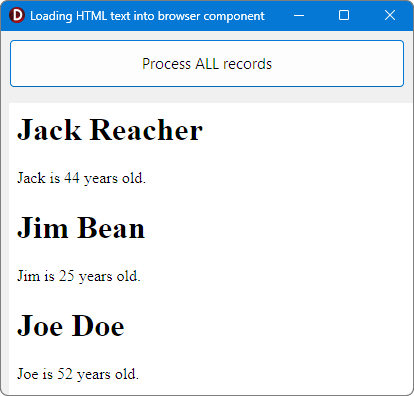Click the window title text
Screen dimensions: 414x396
point(147,16)
